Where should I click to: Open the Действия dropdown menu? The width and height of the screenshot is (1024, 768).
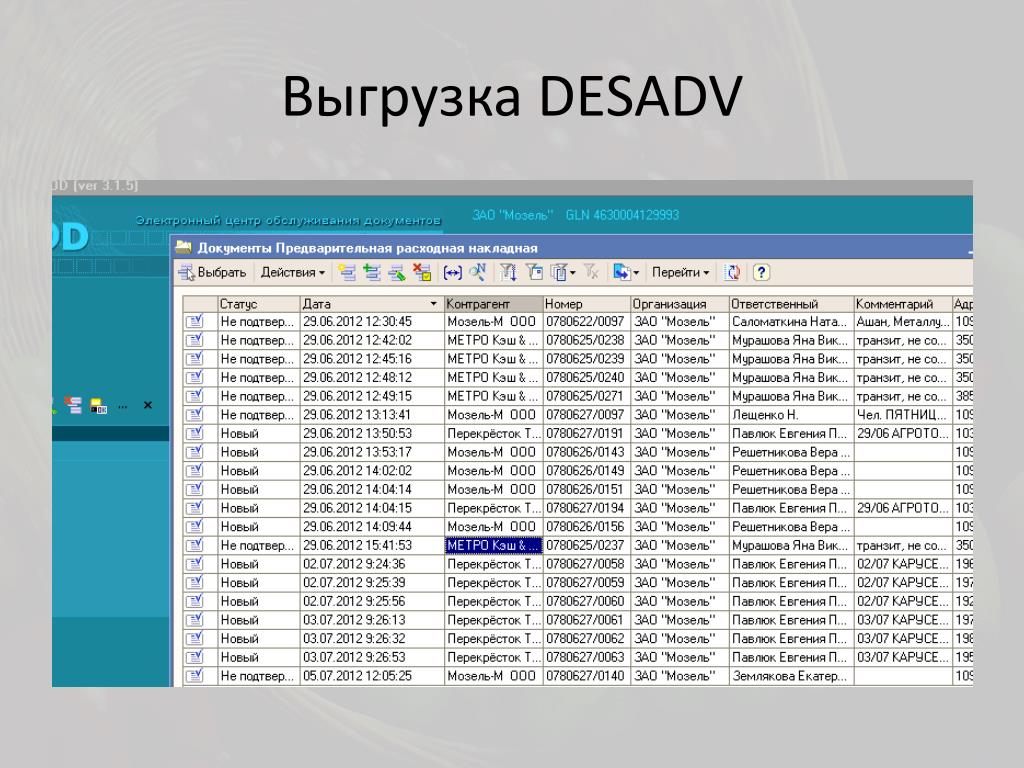coord(293,273)
